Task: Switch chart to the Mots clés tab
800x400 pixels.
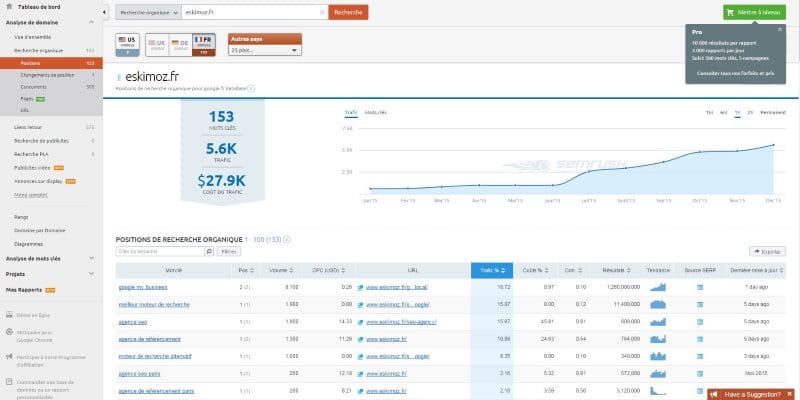Action: (376, 112)
